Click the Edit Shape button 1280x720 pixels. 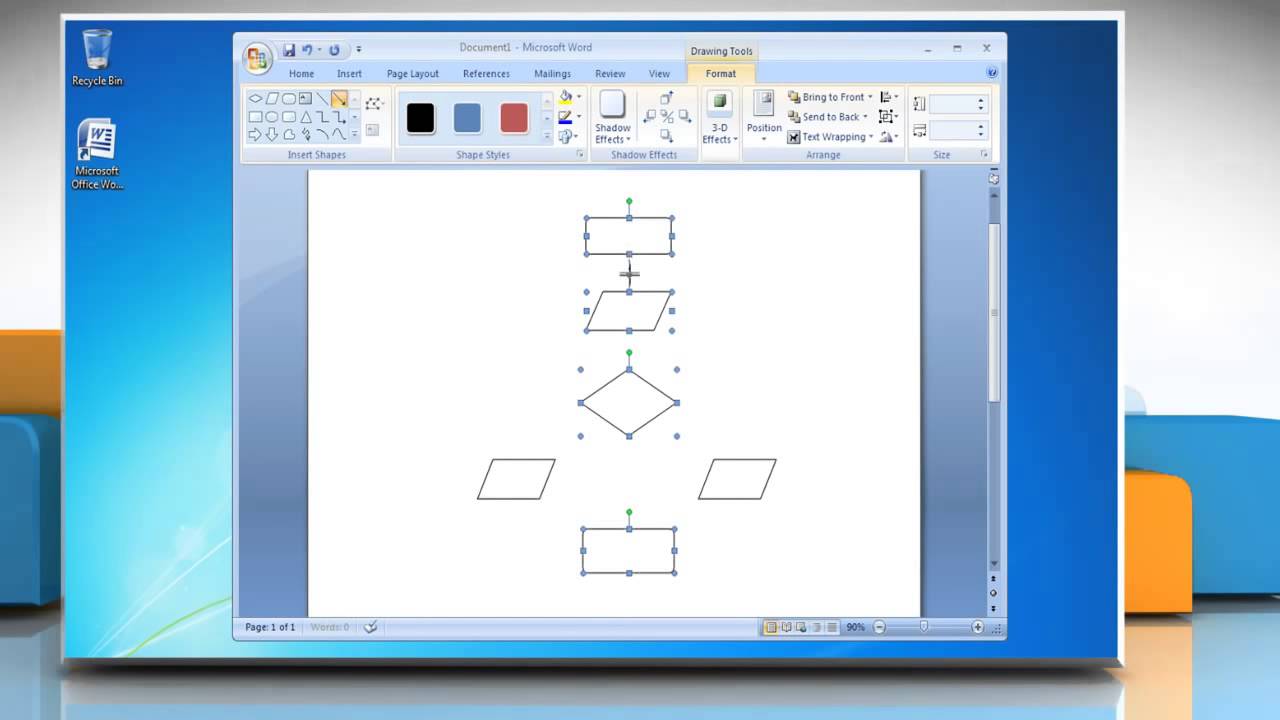point(374,103)
